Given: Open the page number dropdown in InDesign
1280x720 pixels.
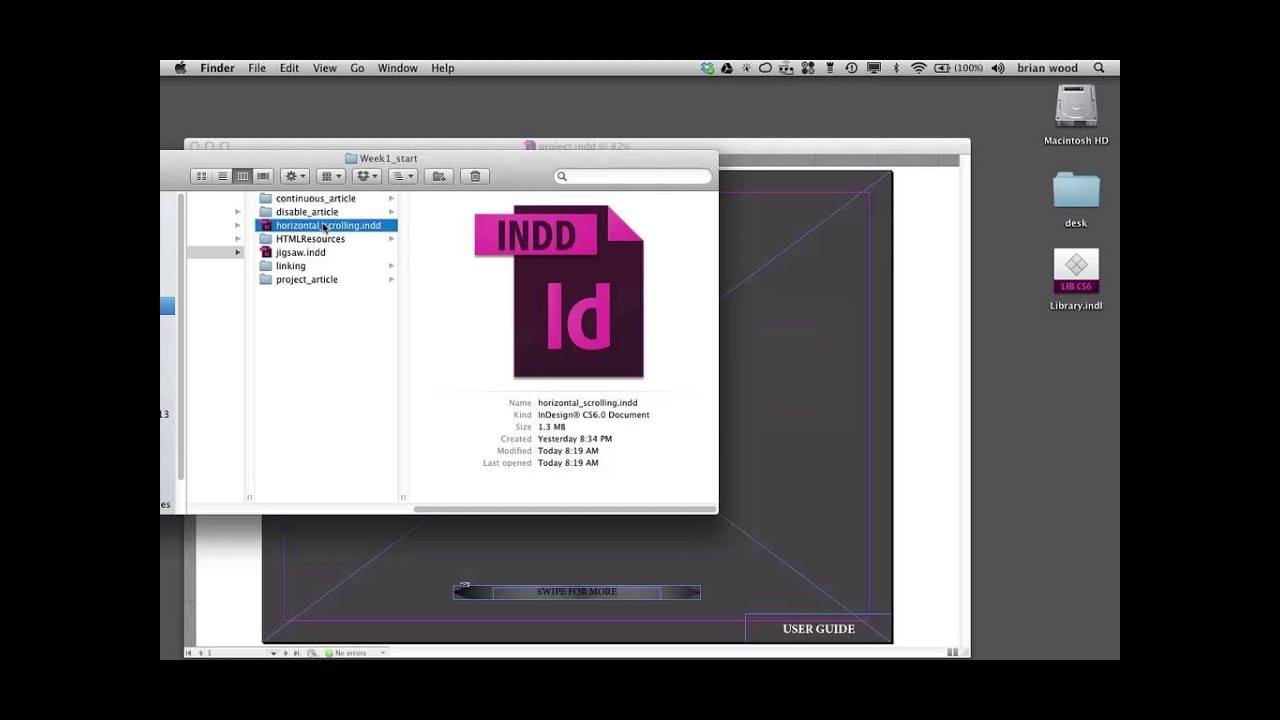Looking at the screenshot, I should [273, 653].
